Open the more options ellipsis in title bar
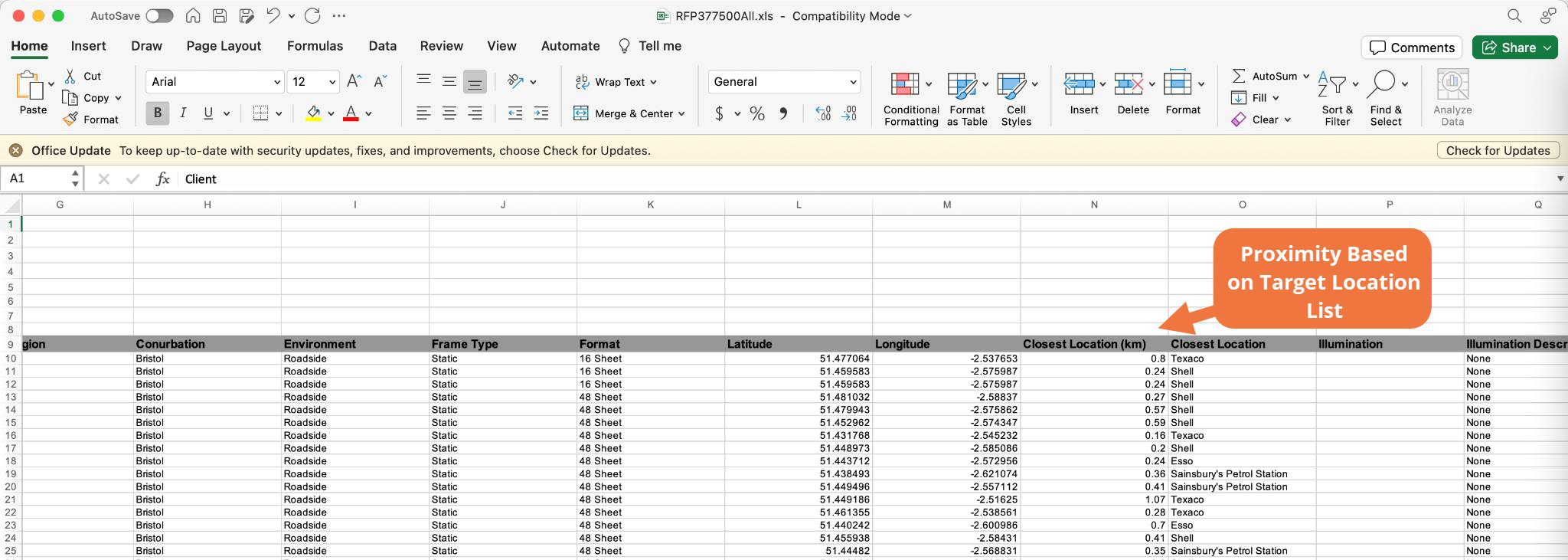 click(x=339, y=15)
